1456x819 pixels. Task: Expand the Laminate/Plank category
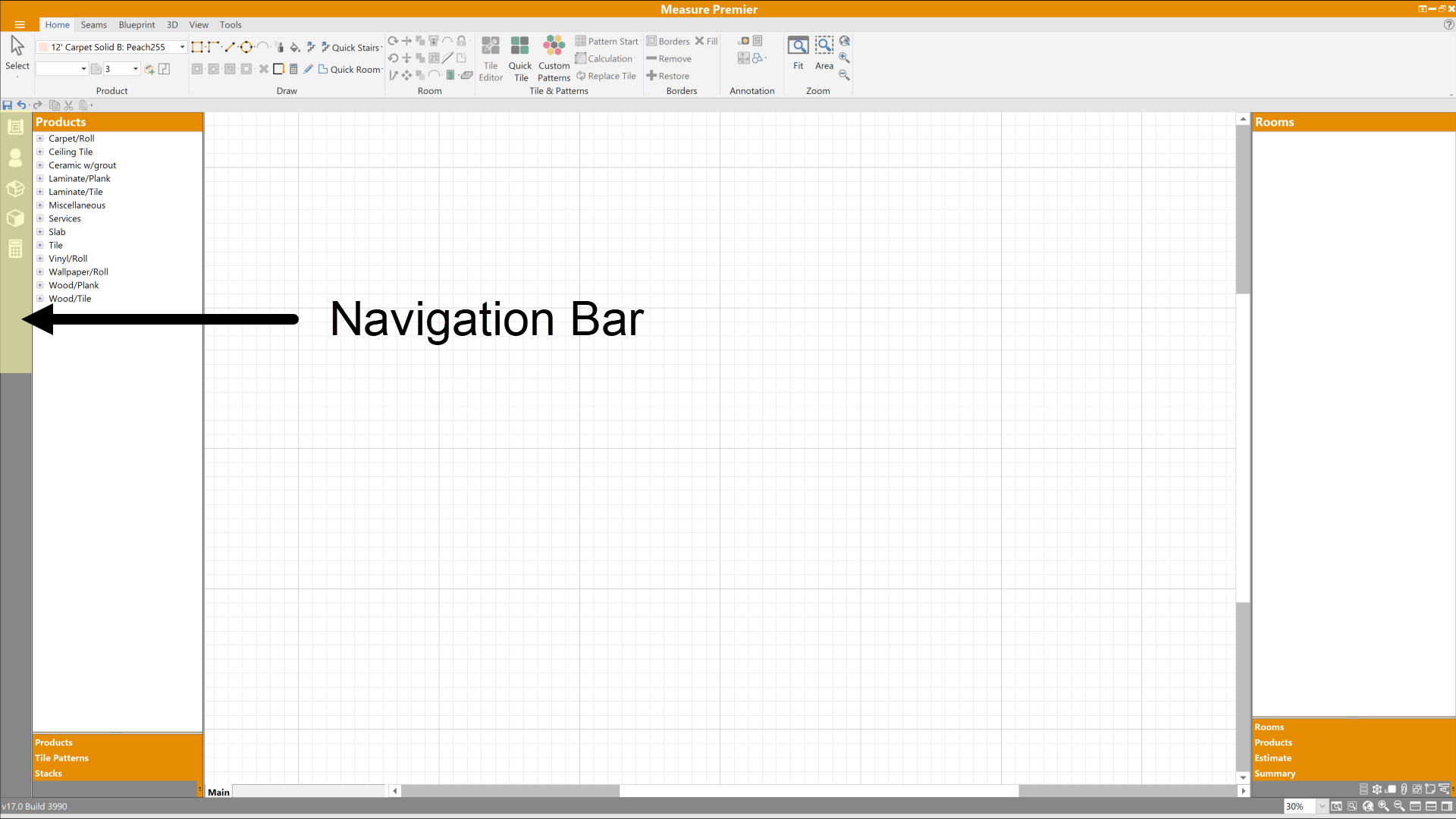coord(40,178)
